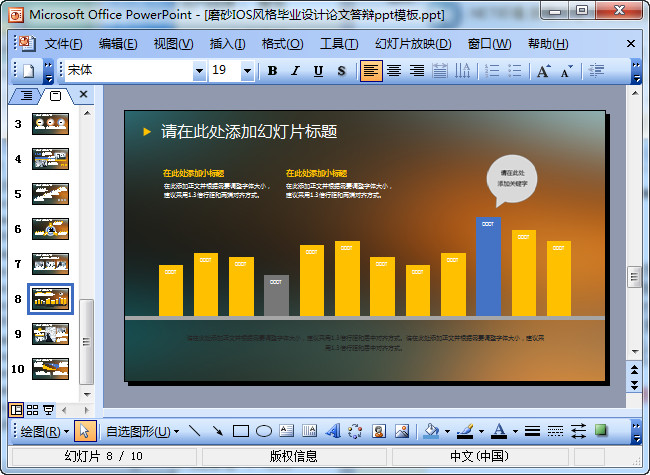This screenshot has height=475, width=650.
Task: Click the Decrease Indent icon
Action: click(x=596, y=71)
